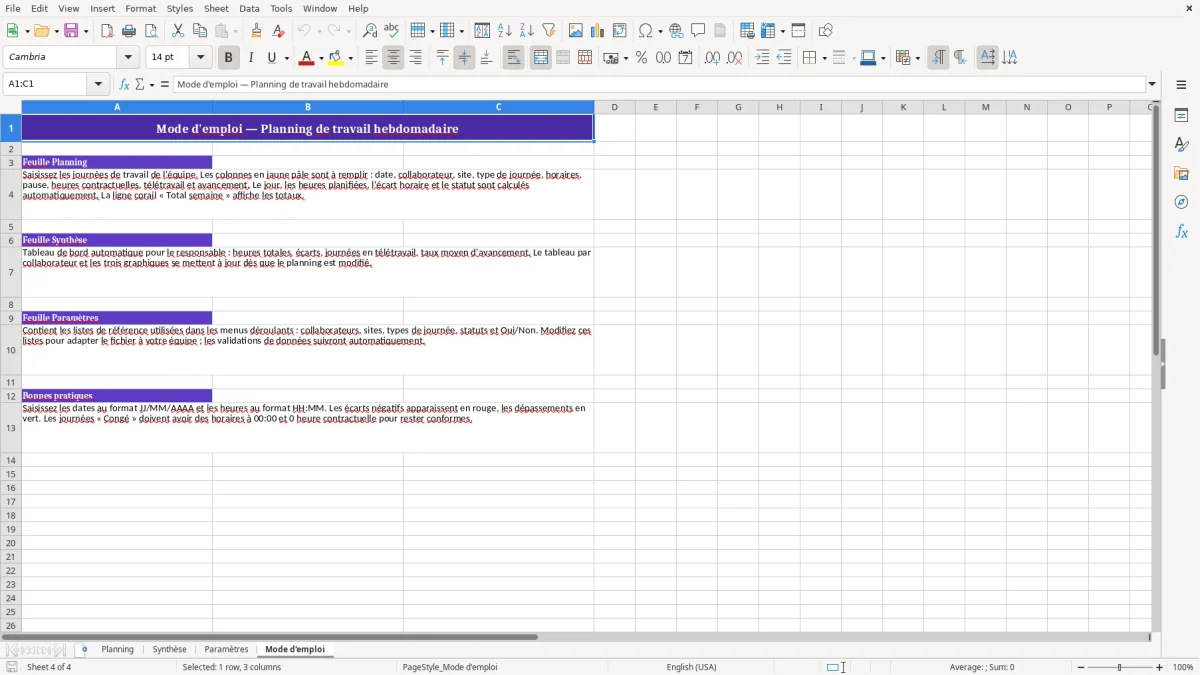The image size is (1200, 675).
Task: Toggle Merge and Center Cells
Action: point(541,58)
